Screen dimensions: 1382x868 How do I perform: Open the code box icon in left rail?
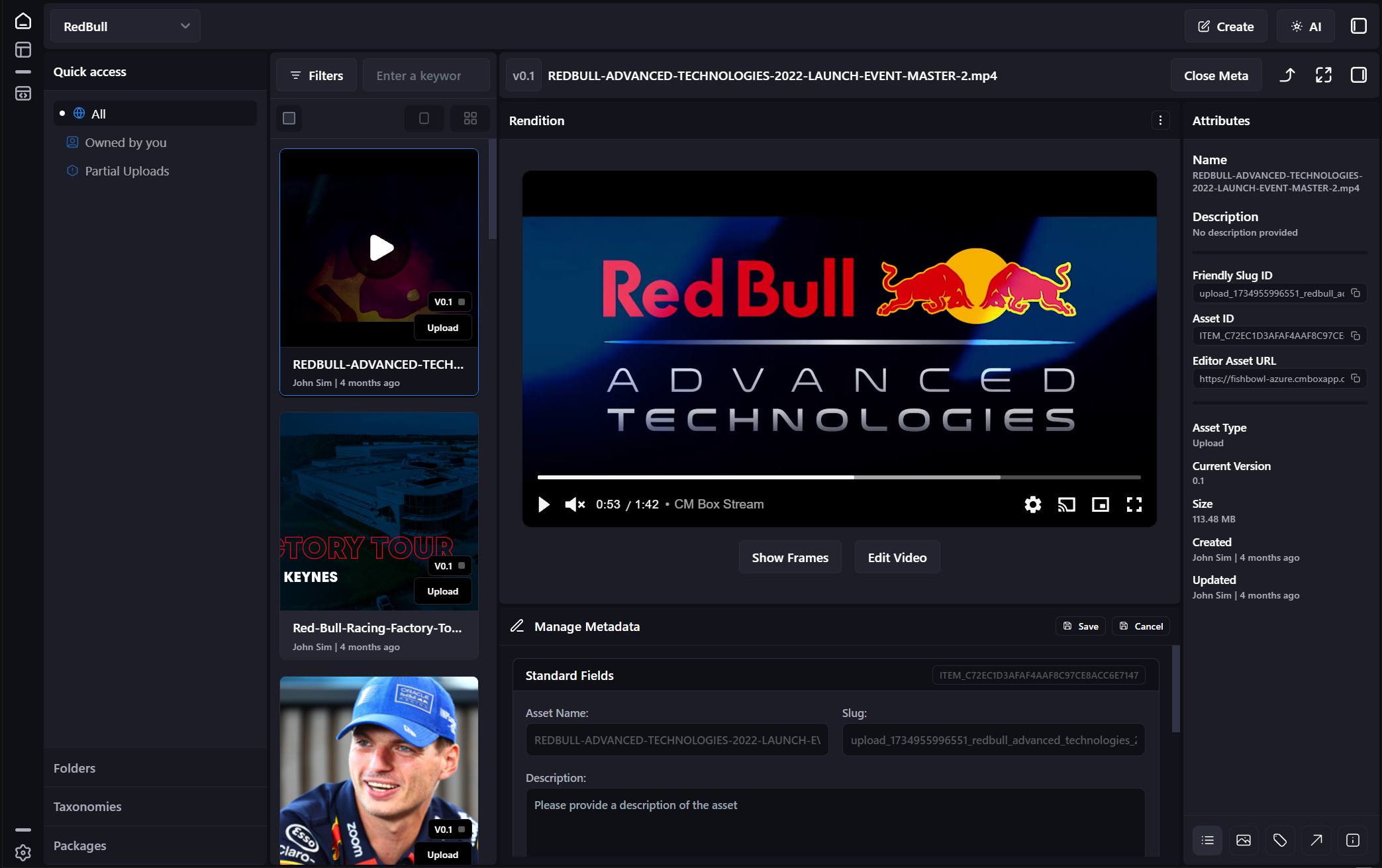pyautogui.click(x=23, y=93)
